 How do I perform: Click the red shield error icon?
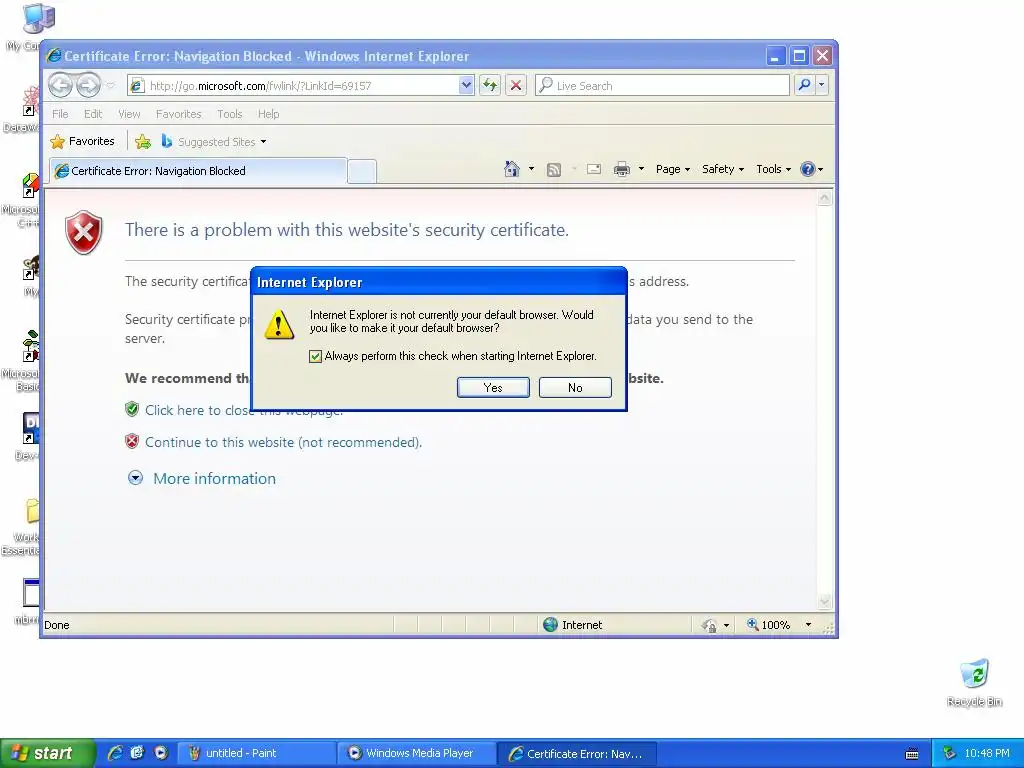(x=84, y=232)
